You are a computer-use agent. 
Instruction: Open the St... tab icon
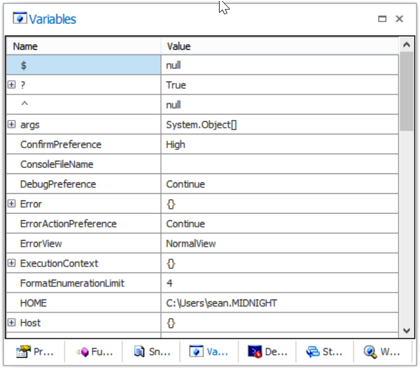[x=313, y=352]
